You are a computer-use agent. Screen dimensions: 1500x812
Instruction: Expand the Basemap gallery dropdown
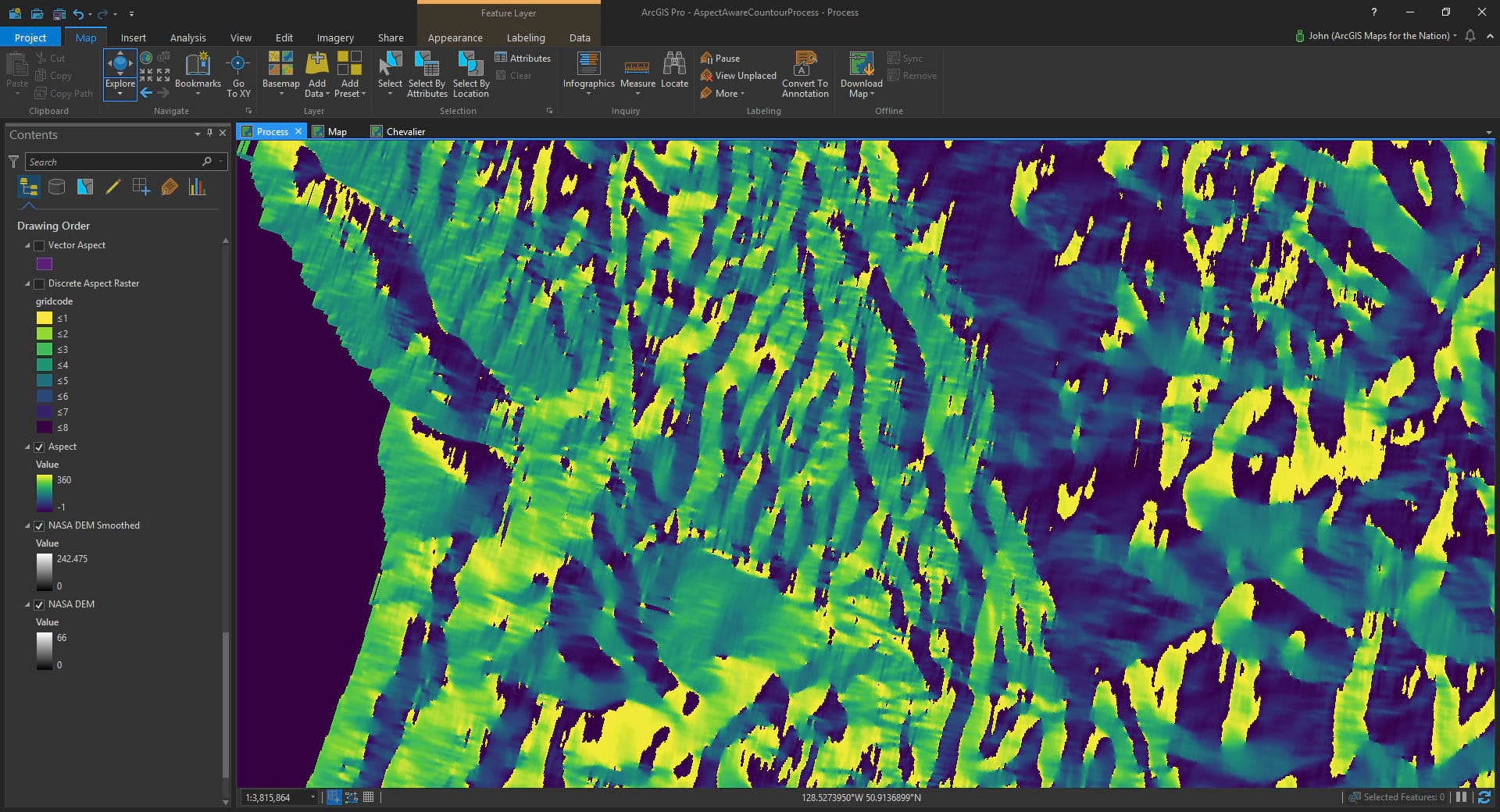tap(281, 94)
